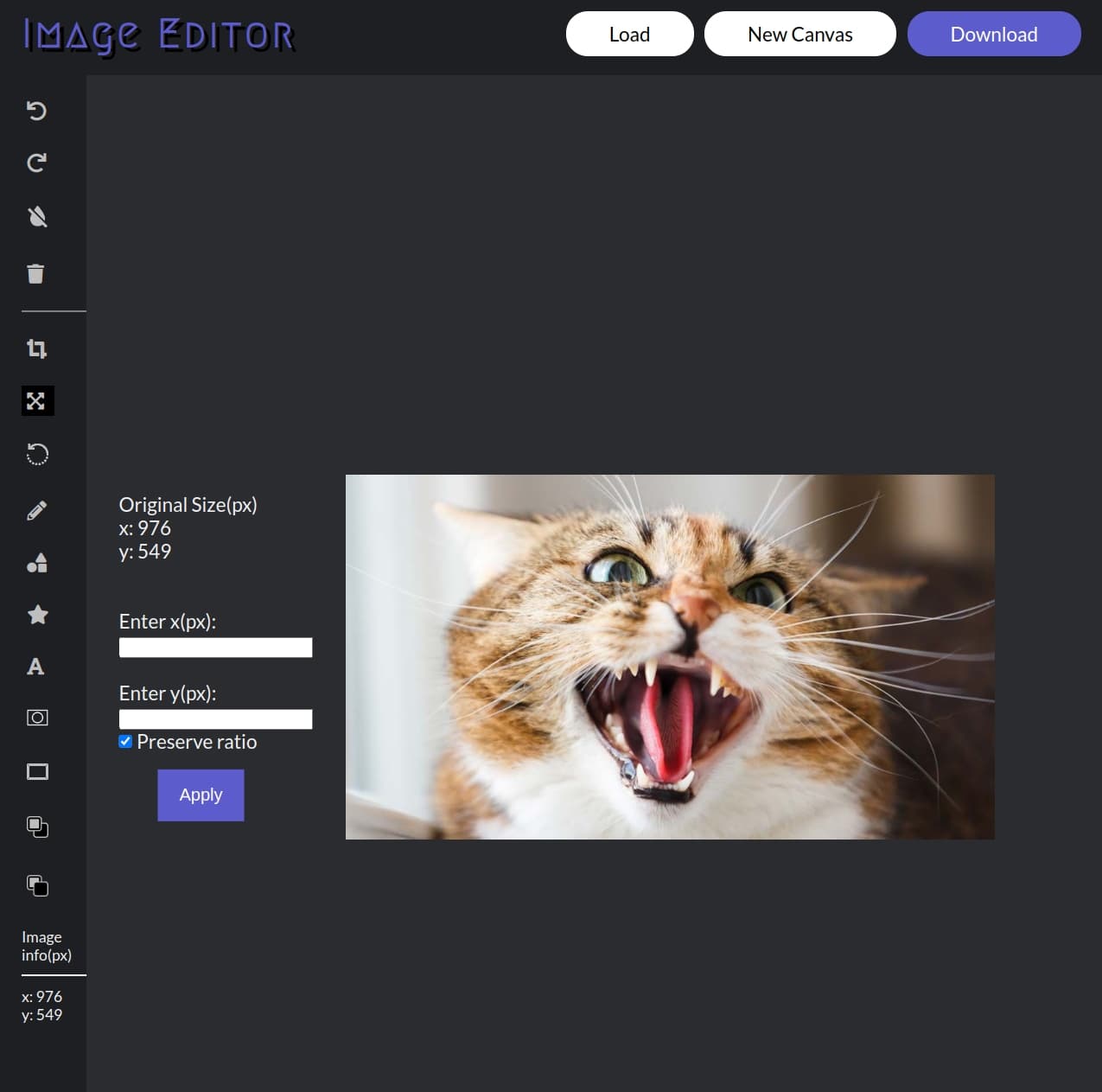The width and height of the screenshot is (1102, 1092).
Task: Uncheck the Preserve ratio checkbox
Action: [x=125, y=741]
